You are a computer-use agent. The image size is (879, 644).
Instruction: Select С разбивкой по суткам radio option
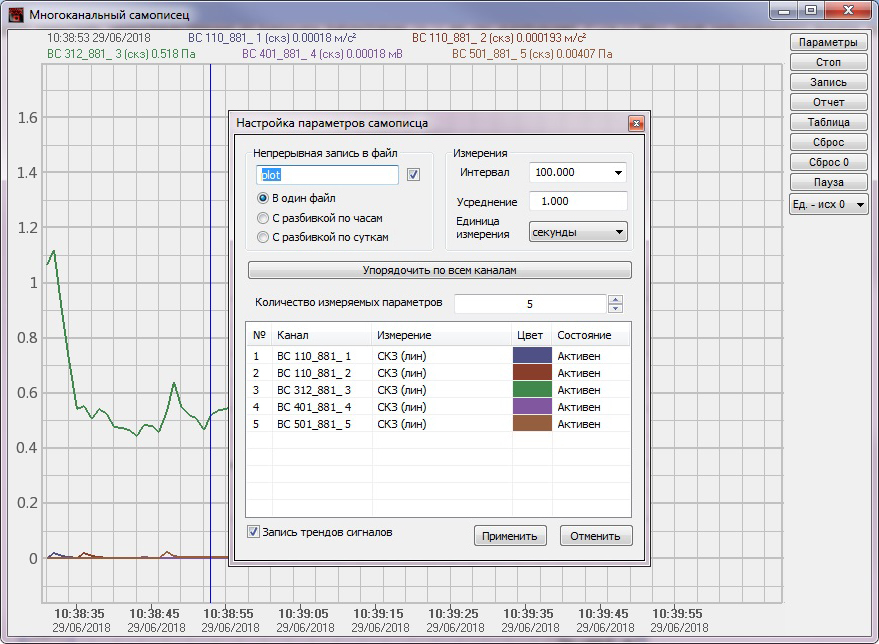262,237
